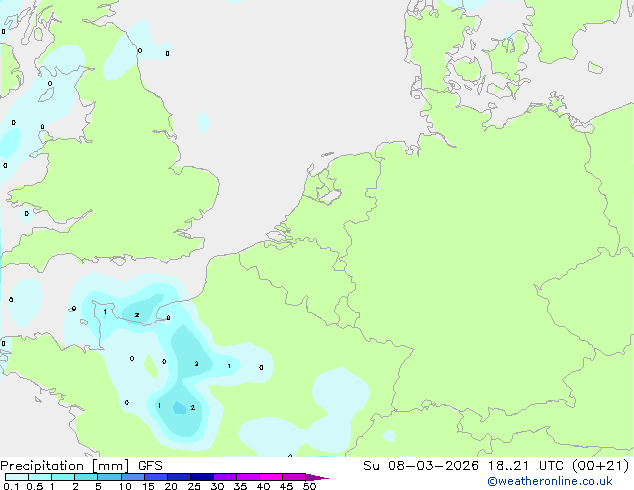
Task: Click the '25' legend scale label
Action: pyautogui.click(x=194, y=486)
